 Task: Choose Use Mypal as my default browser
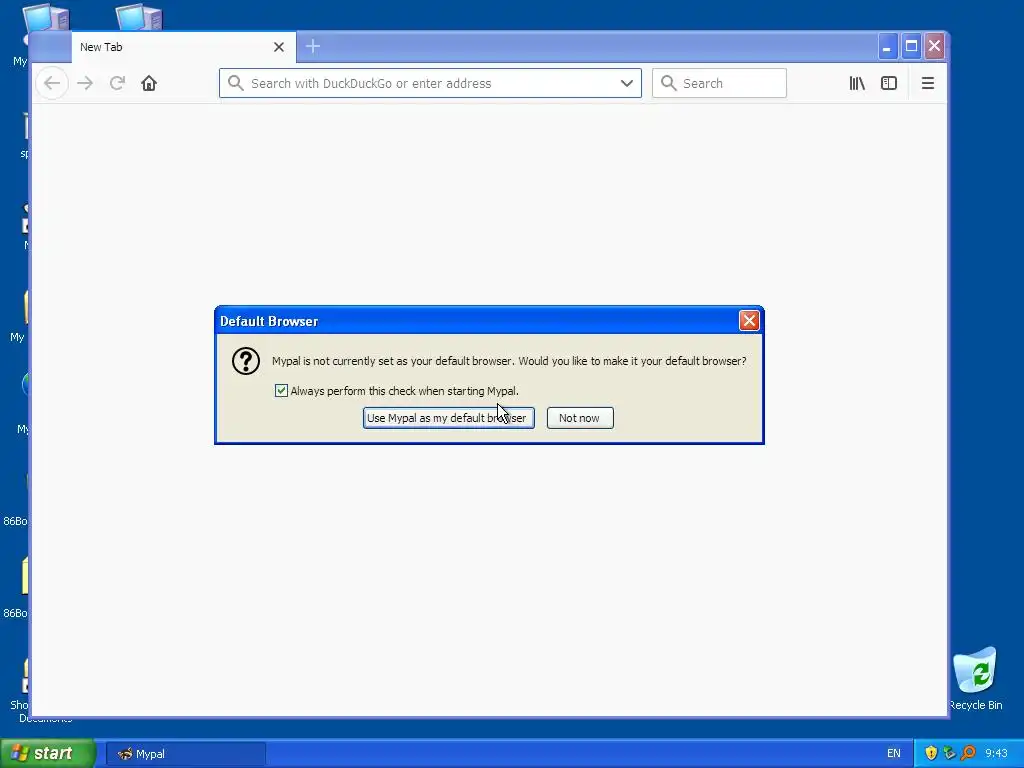pos(449,418)
